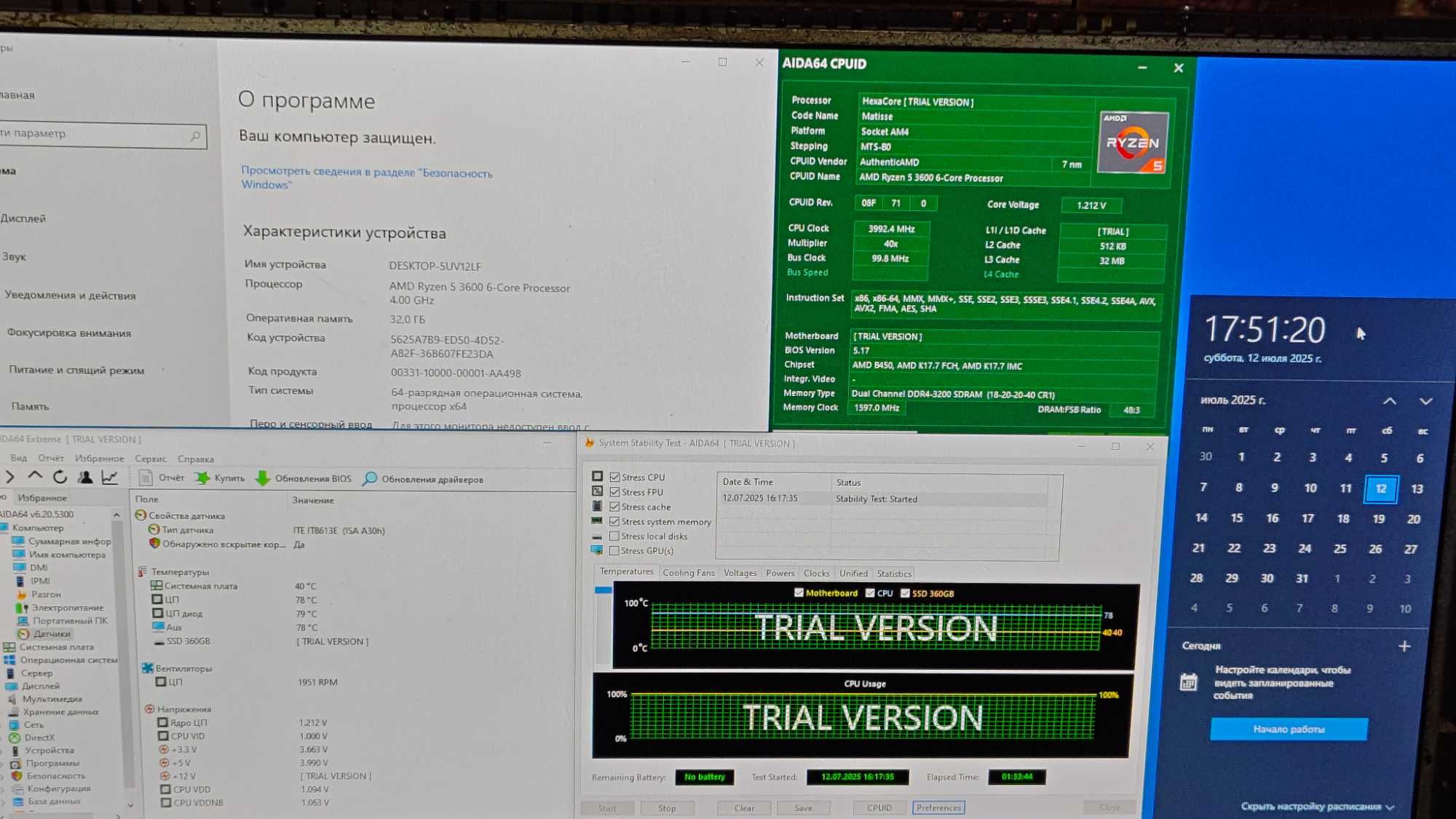Viewport: 1456px width, 819px height.
Task: Click the AIDA64 forward arrow icon
Action: (9, 476)
